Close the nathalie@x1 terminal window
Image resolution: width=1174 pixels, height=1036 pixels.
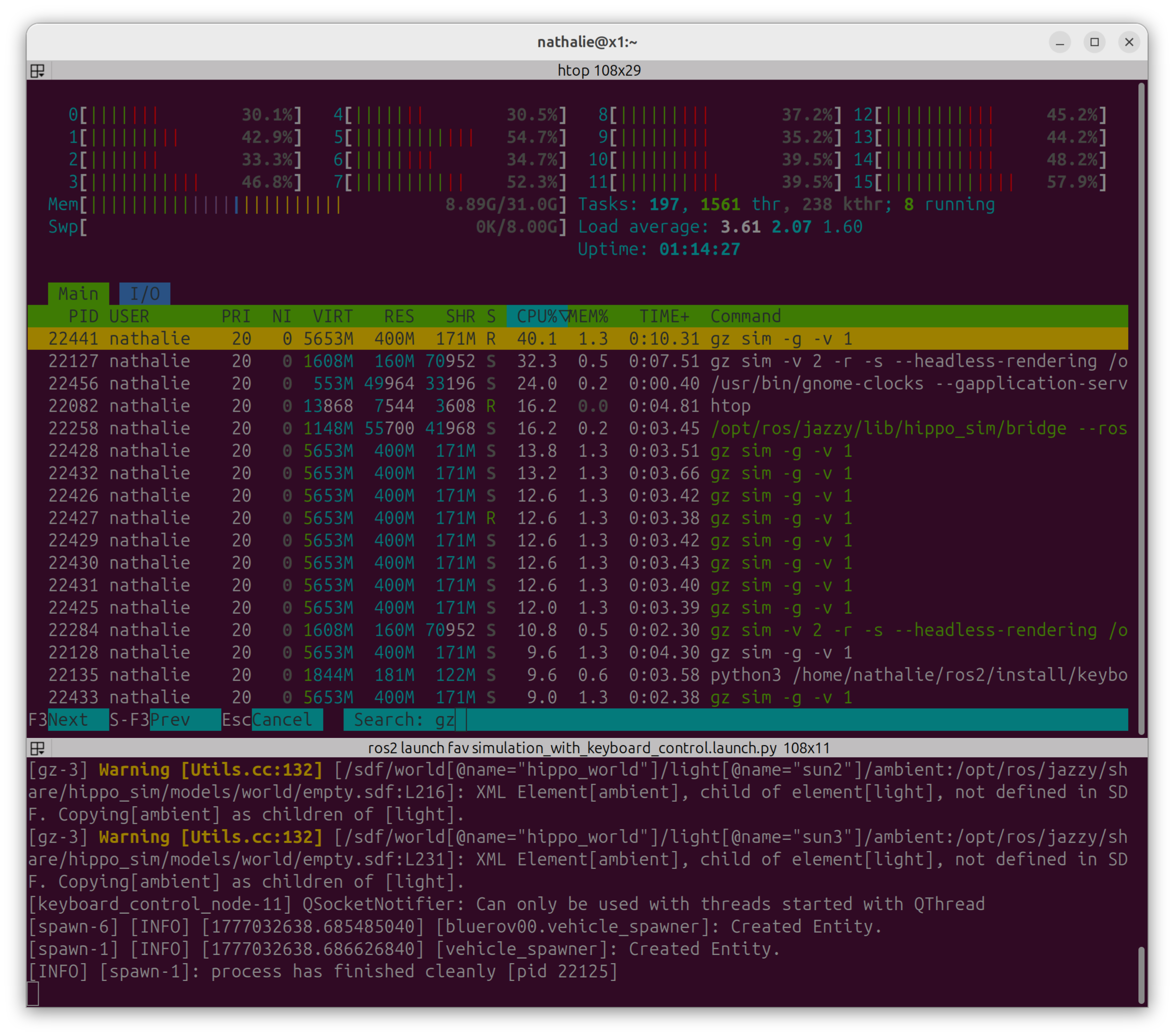coord(1129,42)
